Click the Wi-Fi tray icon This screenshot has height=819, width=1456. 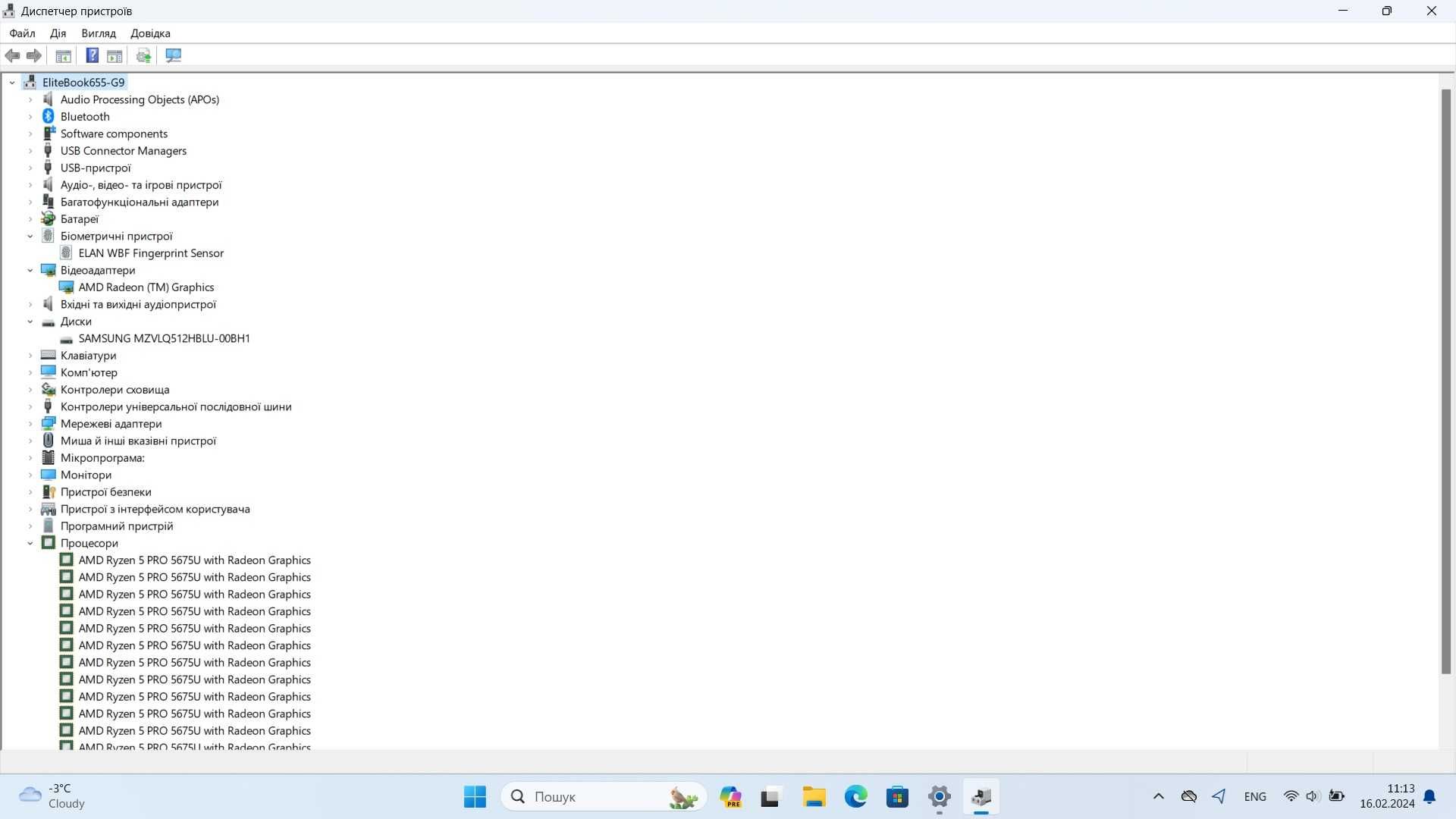pos(1291,796)
